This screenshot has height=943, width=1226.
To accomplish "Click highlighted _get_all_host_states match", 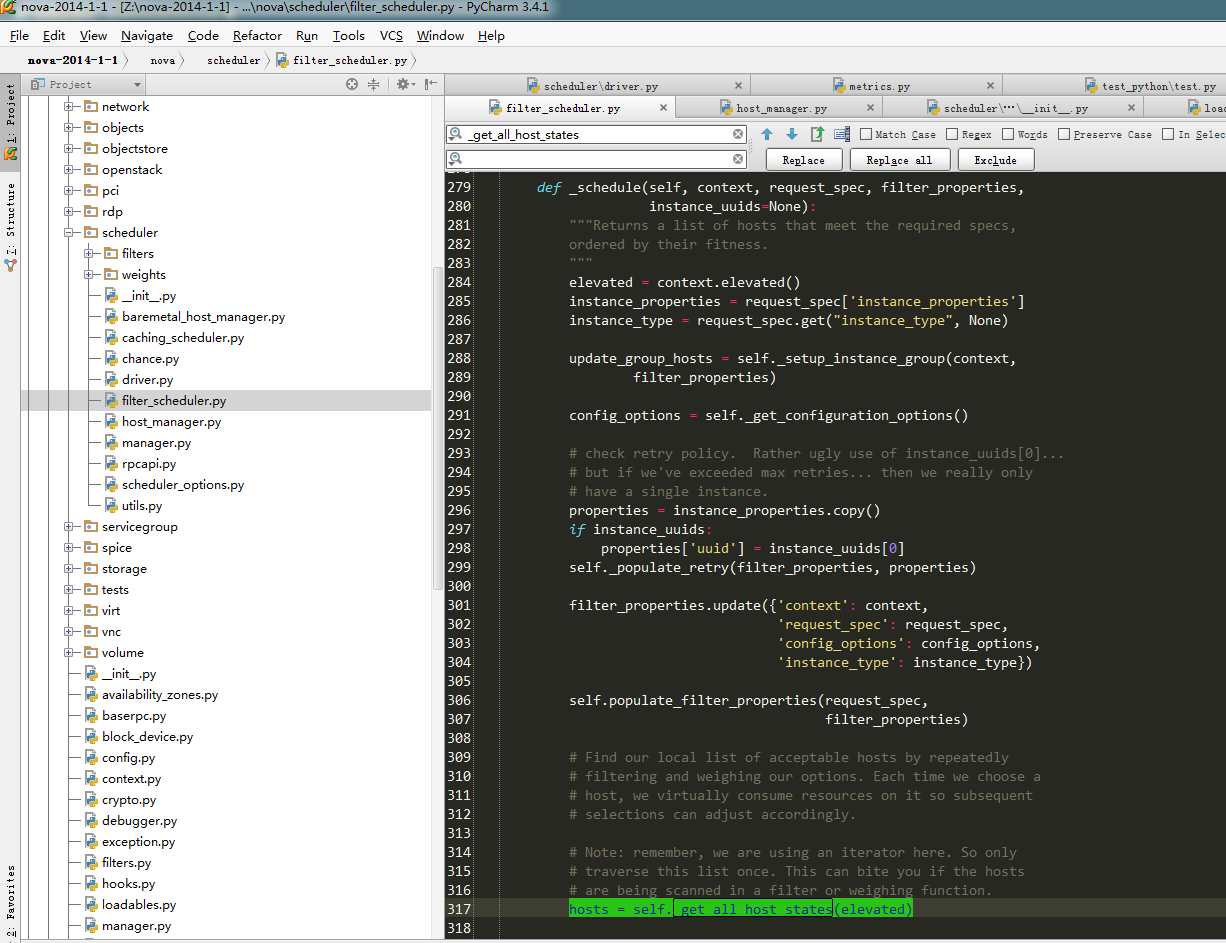I will [752, 909].
